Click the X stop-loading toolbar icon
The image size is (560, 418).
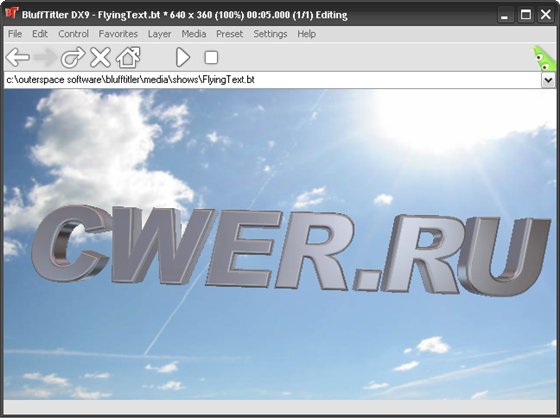(100, 58)
